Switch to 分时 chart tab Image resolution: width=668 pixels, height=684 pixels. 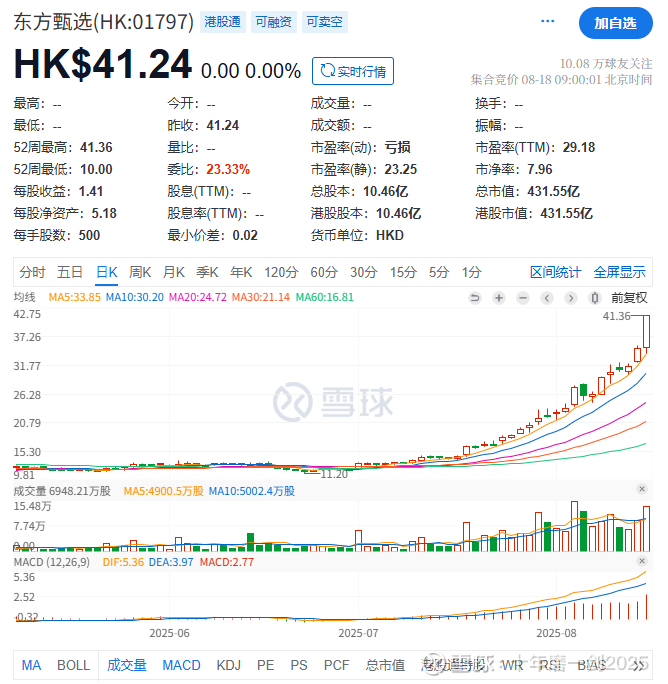click(32, 273)
